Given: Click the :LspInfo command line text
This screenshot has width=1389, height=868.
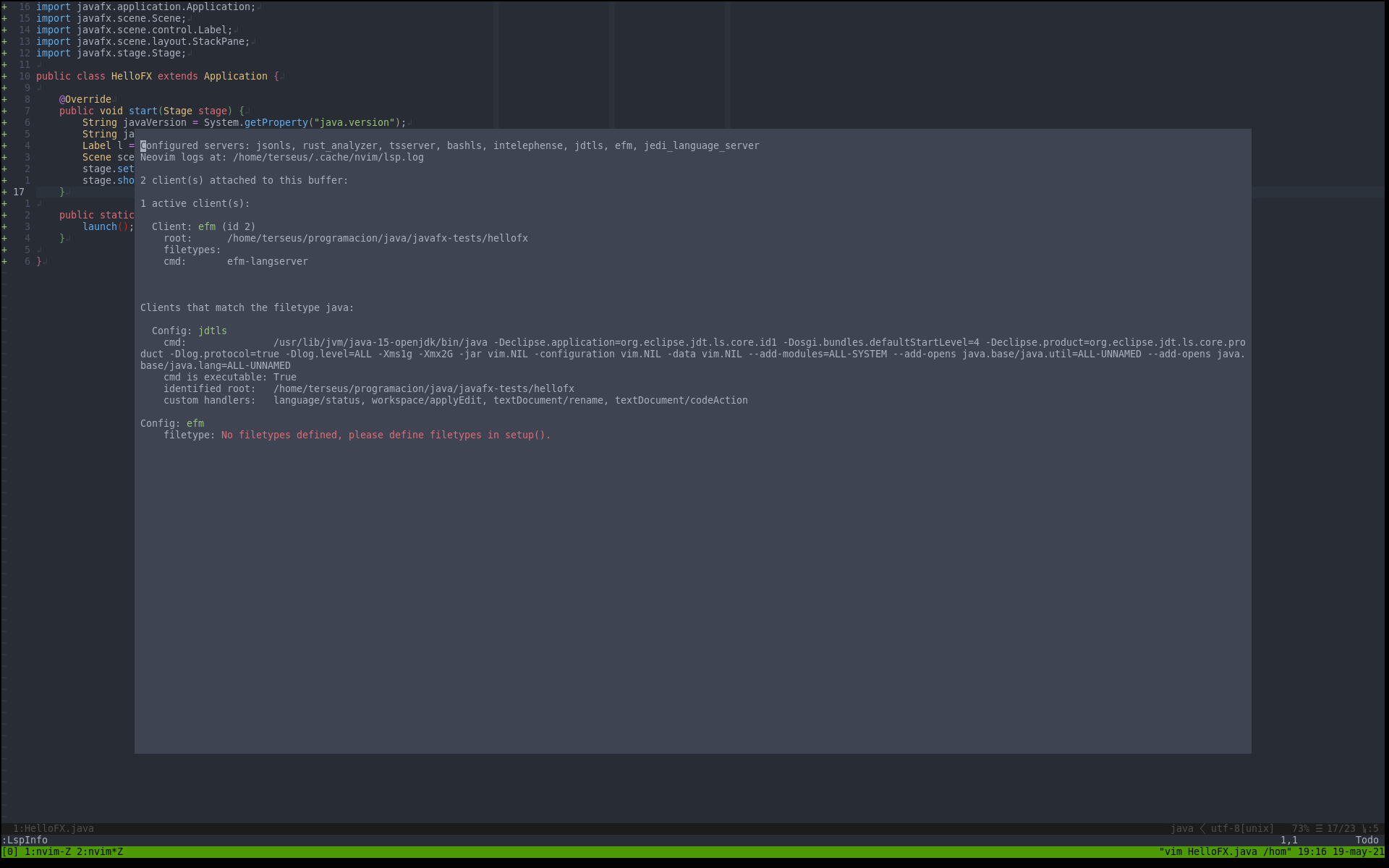Looking at the screenshot, I should tap(25, 840).
